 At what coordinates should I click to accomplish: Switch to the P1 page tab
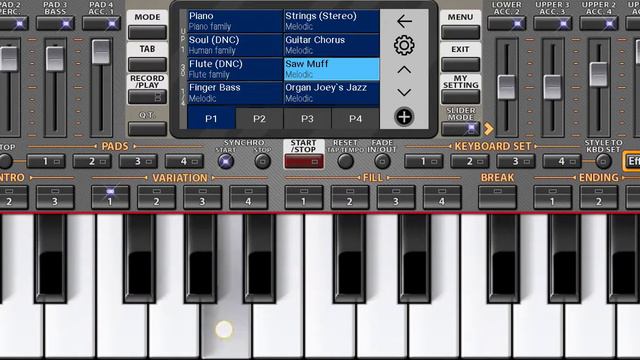coord(211,118)
